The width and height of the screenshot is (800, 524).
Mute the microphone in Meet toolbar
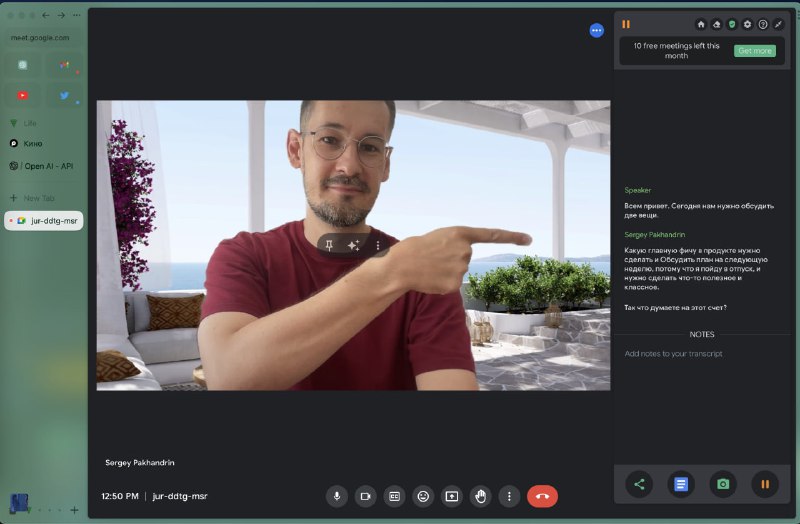tap(337, 496)
